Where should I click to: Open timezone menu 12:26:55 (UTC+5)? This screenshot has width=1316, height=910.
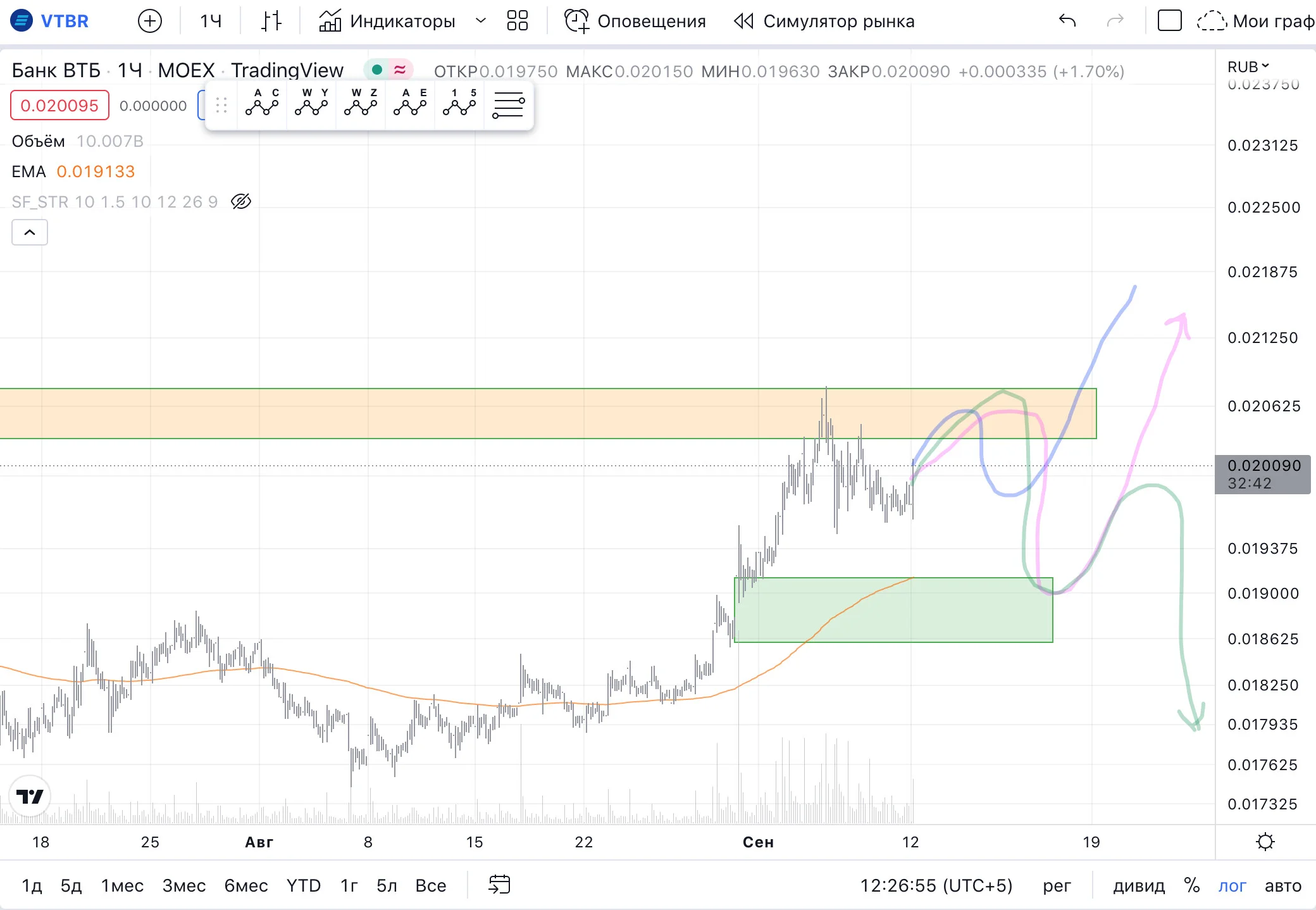936,885
